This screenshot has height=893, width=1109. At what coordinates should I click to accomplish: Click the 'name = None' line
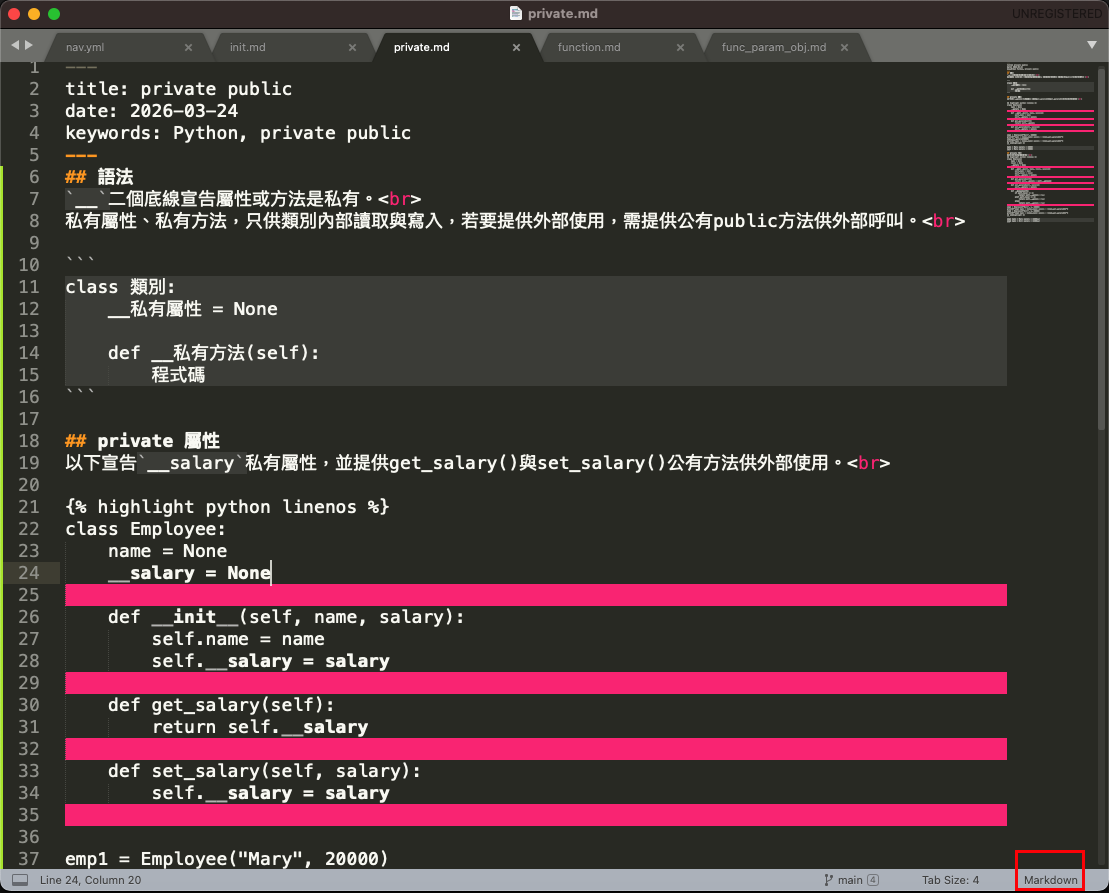[x=168, y=551]
